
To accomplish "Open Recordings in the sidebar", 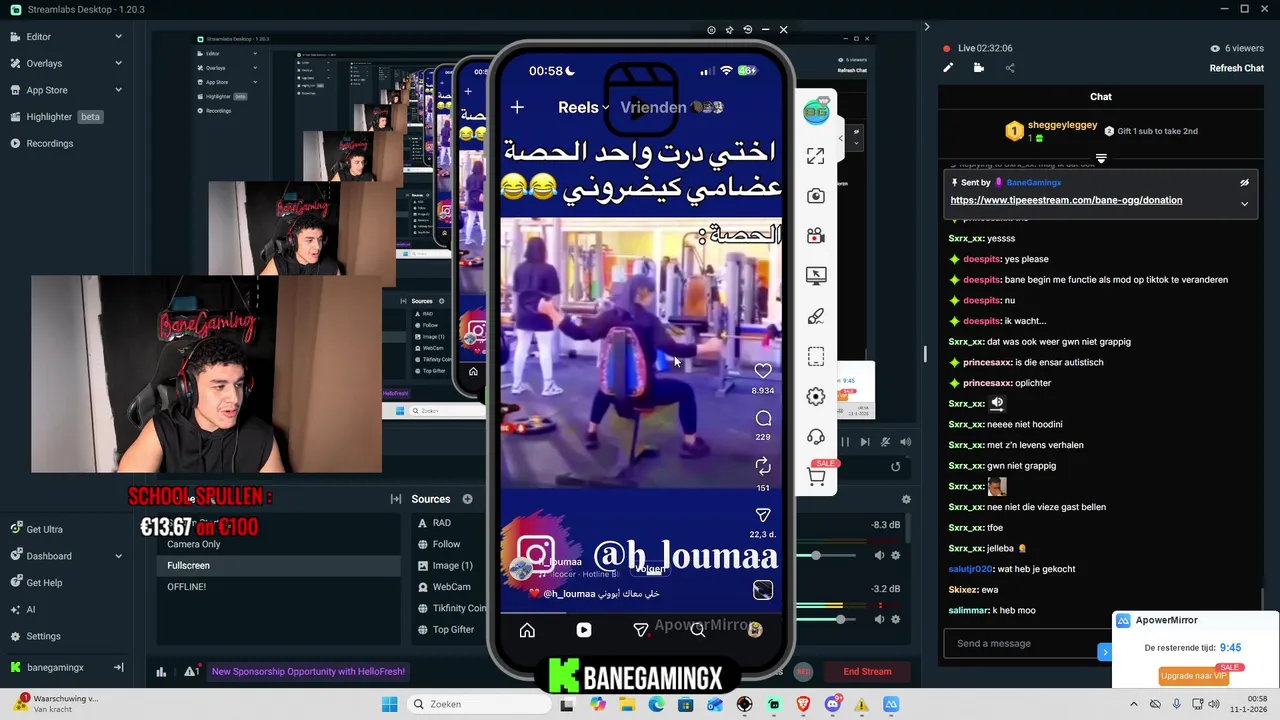I will 49,143.
